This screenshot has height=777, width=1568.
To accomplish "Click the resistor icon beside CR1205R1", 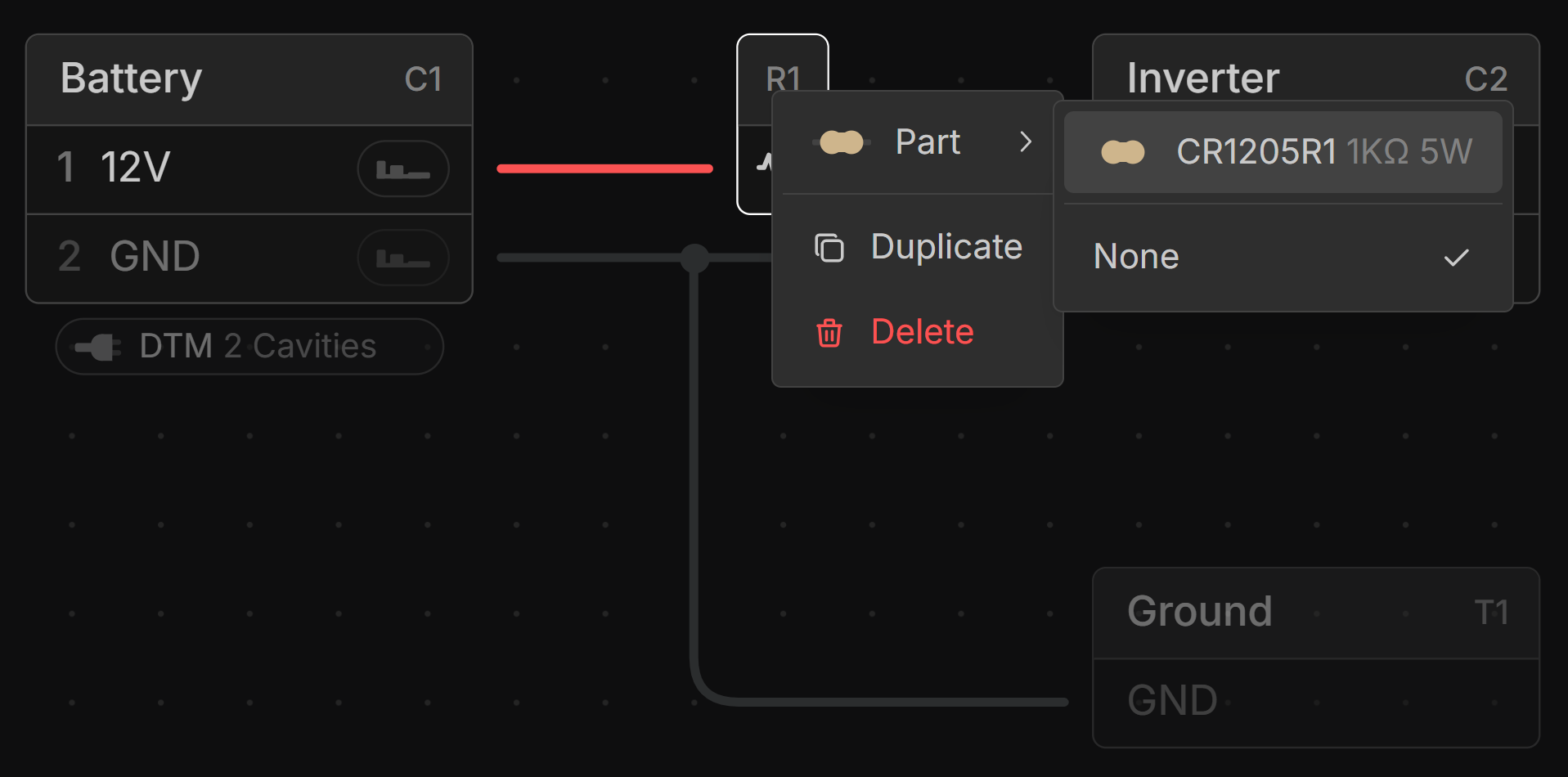I will click(1122, 152).
